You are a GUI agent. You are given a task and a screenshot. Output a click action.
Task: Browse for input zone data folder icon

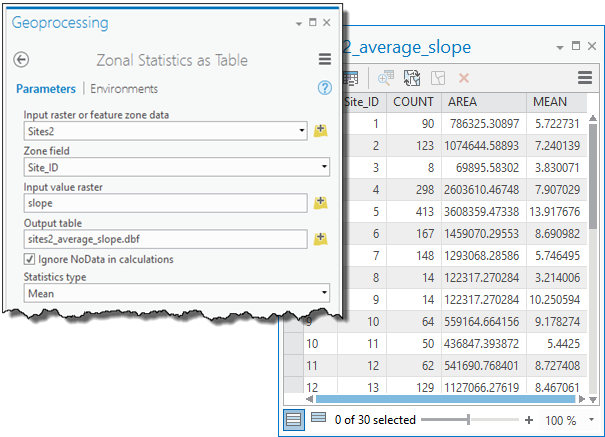[320, 131]
